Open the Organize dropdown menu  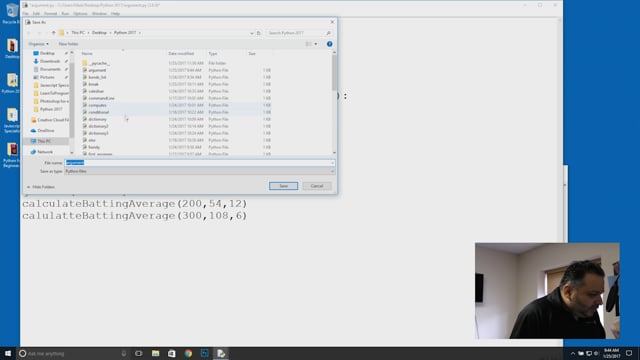click(x=38, y=44)
